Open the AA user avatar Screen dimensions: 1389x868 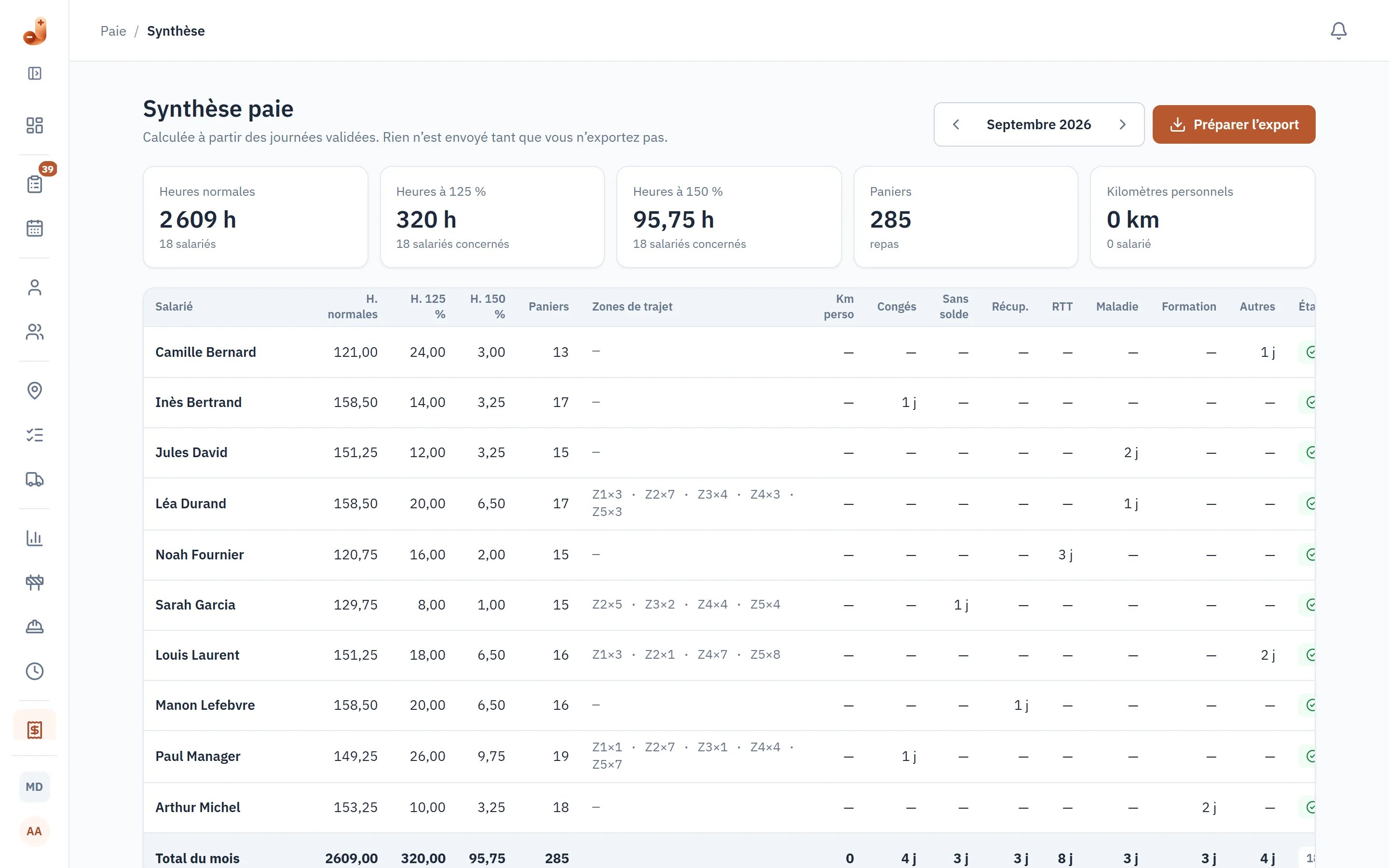[x=34, y=831]
